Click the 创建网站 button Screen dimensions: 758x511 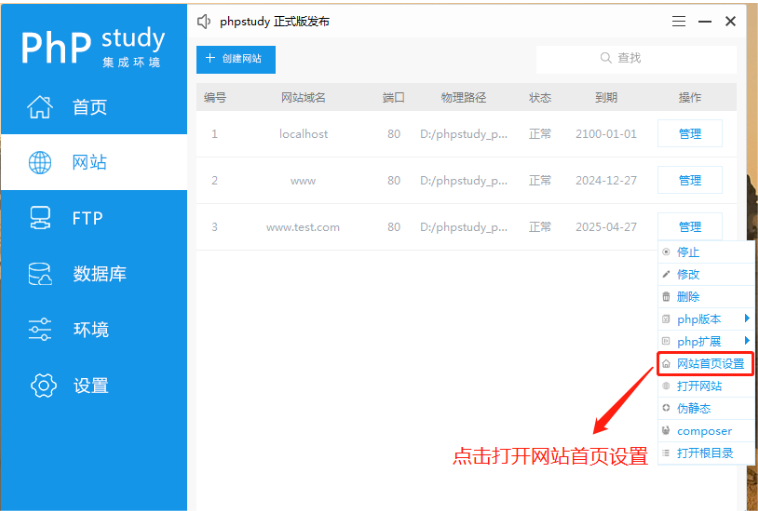(x=236, y=59)
